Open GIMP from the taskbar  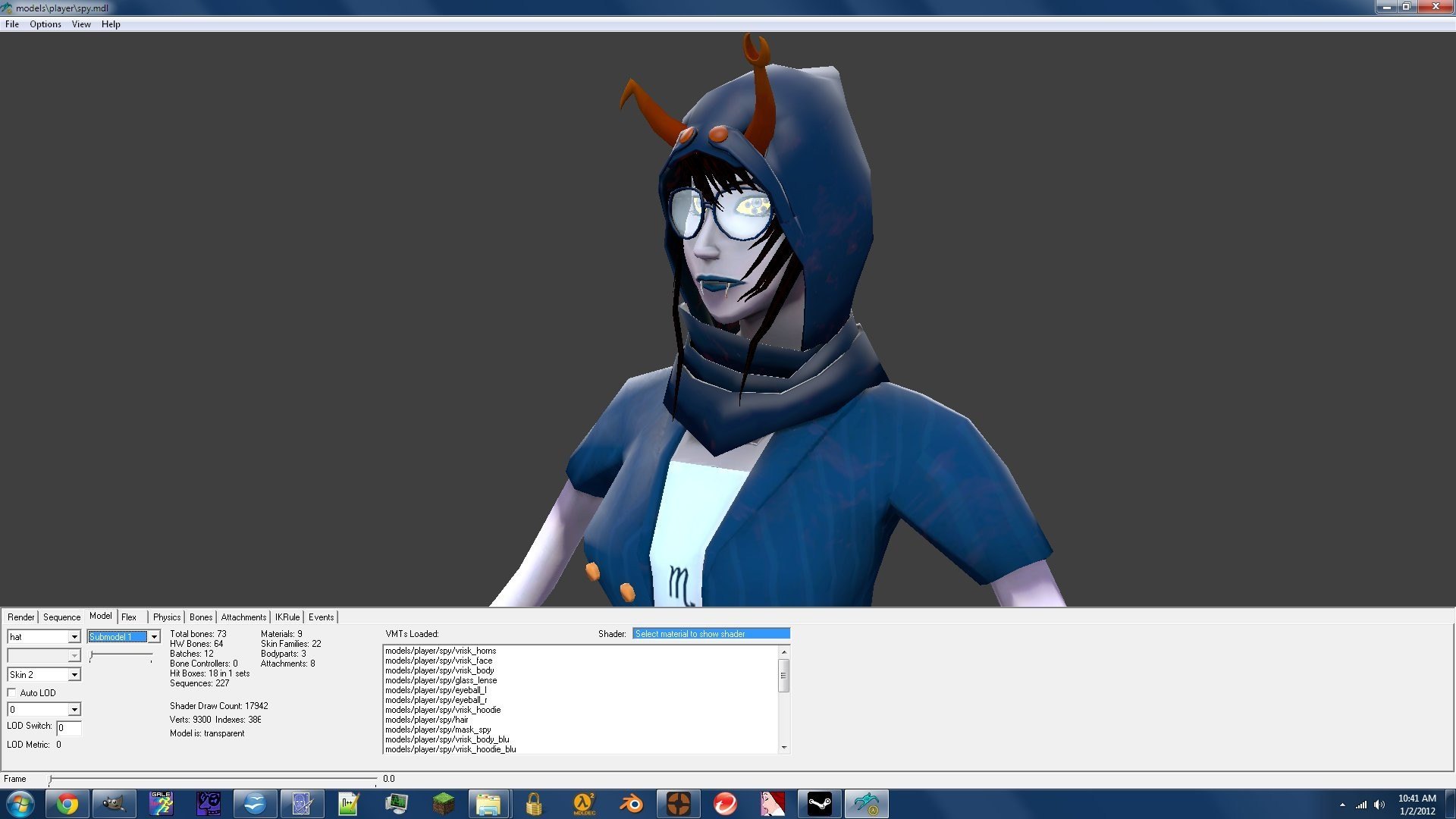(114, 804)
